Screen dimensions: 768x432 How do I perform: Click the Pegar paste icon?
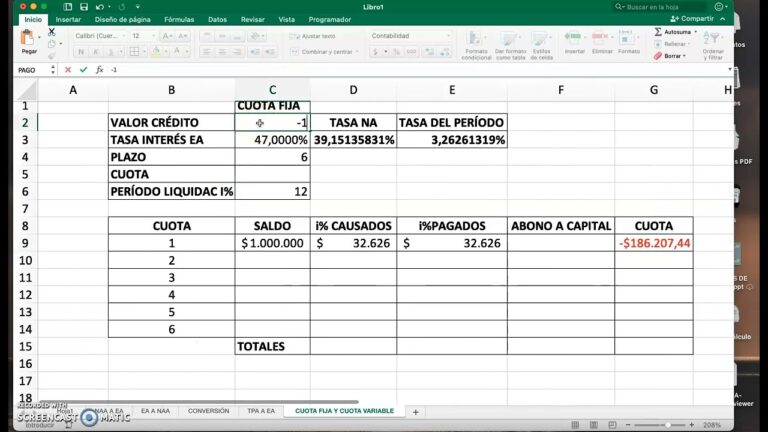pos(27,38)
